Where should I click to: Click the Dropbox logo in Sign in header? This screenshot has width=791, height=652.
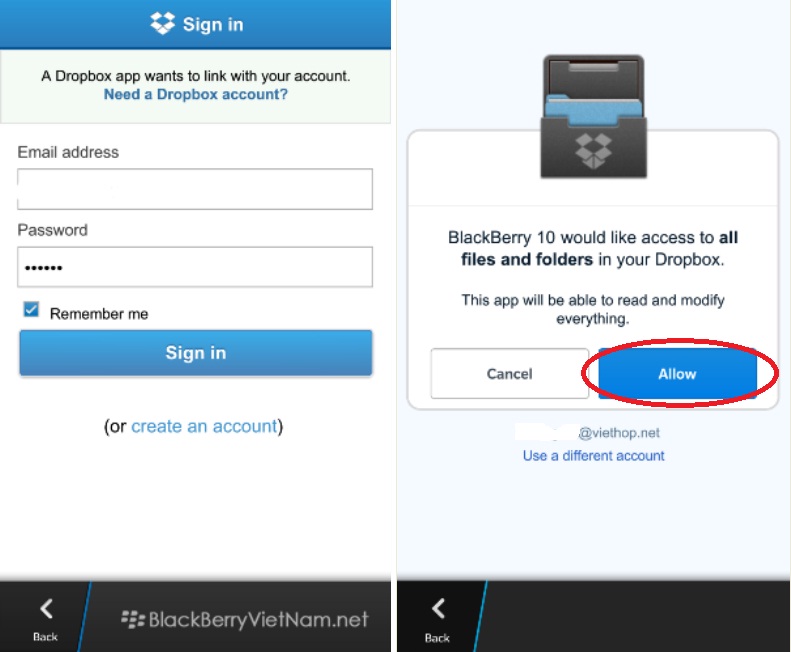point(162,23)
